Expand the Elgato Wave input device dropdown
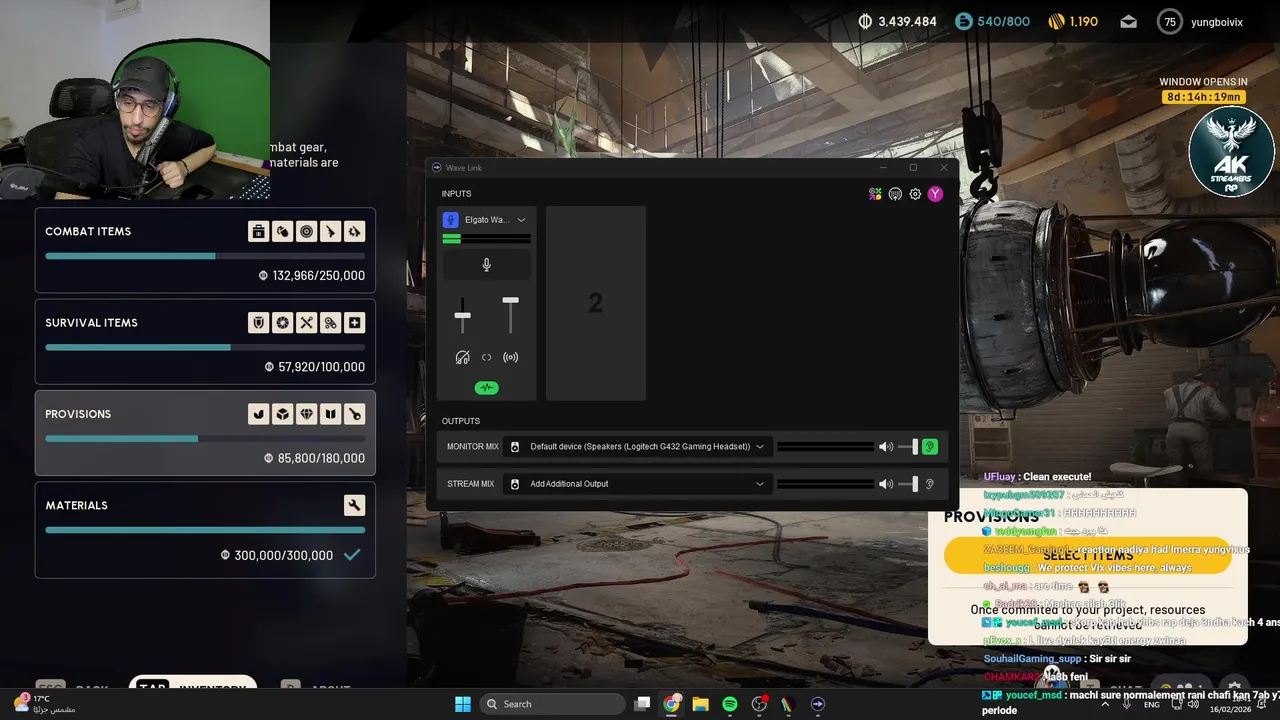1280x720 pixels. pos(521,220)
